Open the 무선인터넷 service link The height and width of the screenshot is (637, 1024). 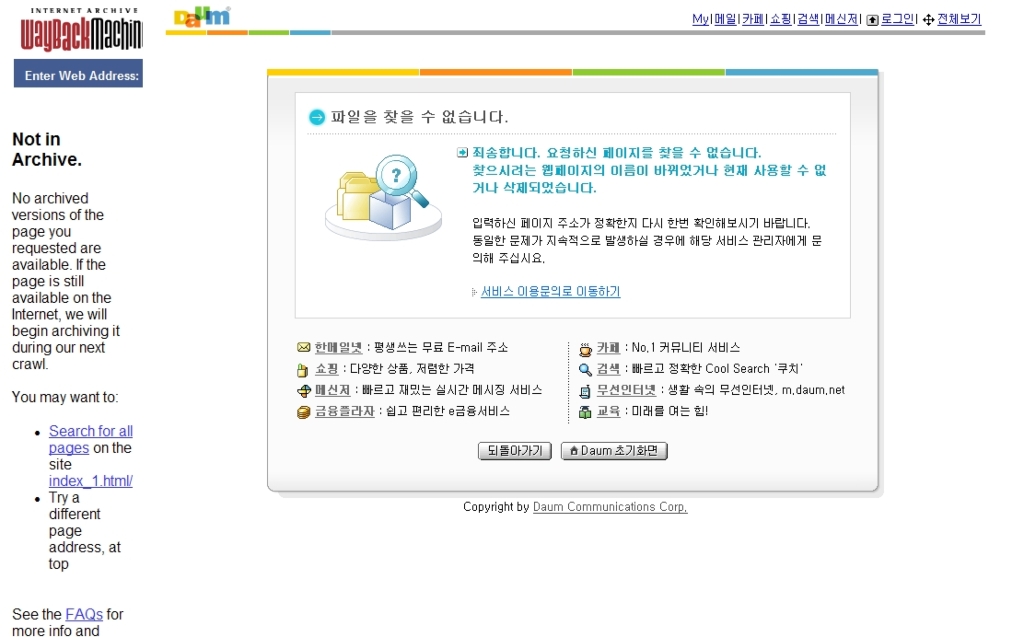click(626, 390)
